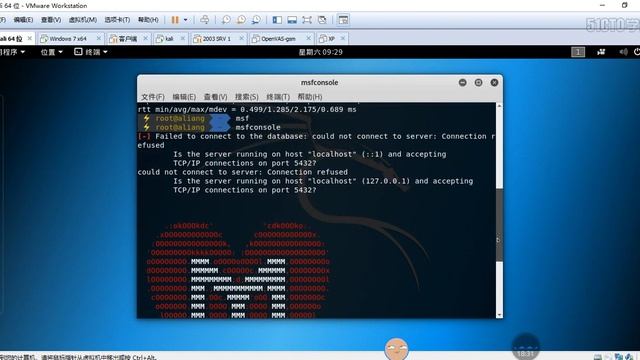This screenshot has width=640, height=360.
Task: Open the 位置 places dropdown in Kali panel
Action: pos(51,52)
